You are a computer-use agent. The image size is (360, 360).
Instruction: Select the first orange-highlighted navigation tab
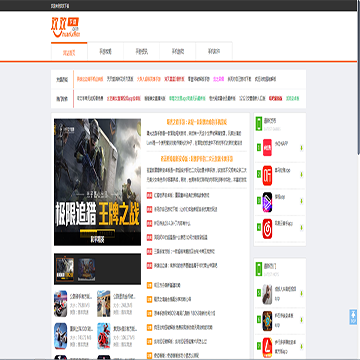[x=69, y=52]
